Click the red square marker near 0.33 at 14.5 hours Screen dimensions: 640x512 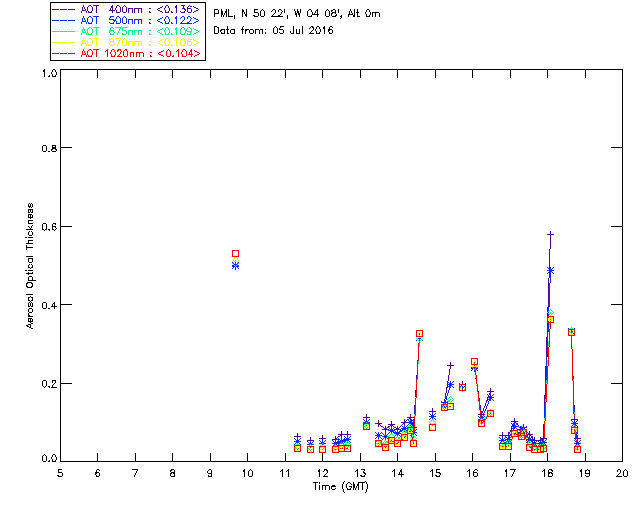(419, 334)
